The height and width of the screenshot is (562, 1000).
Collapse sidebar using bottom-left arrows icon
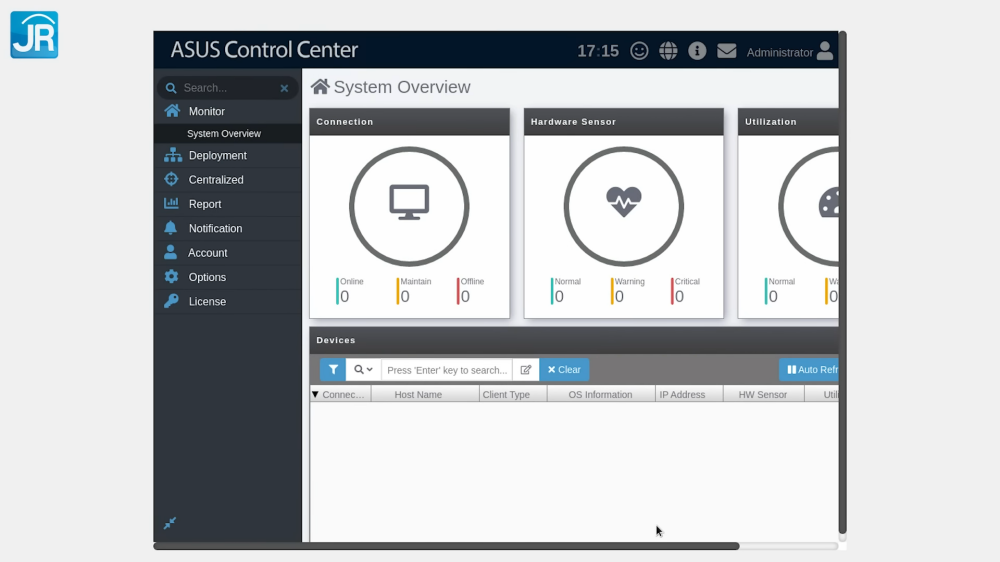170,523
